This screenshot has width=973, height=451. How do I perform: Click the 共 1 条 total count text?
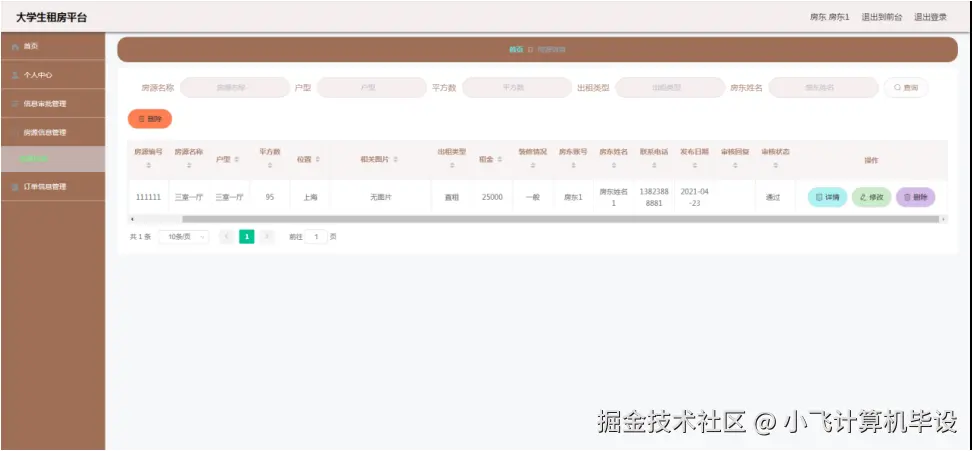140,237
